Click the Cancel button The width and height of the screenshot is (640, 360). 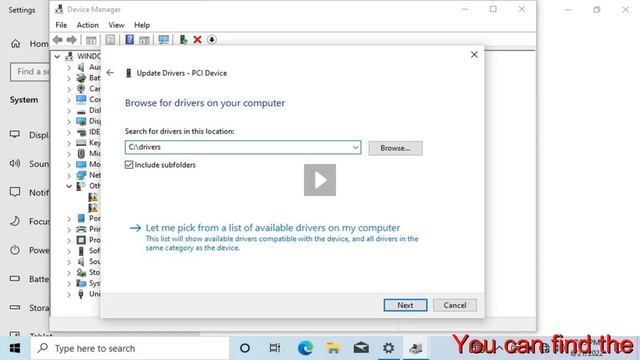click(x=455, y=305)
